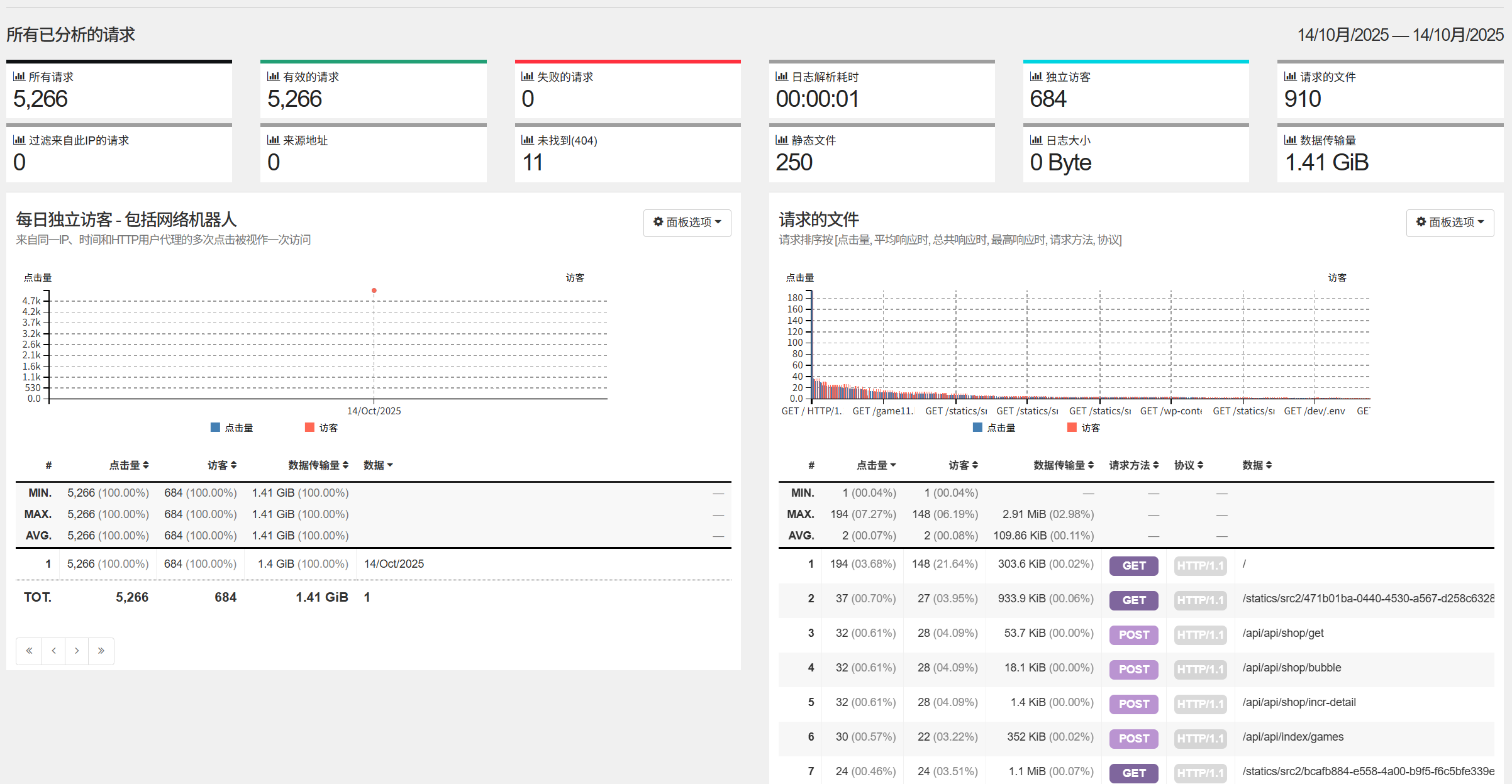Click the red data point on visitors chart
This screenshot has height=784, width=1512.
pos(374,290)
